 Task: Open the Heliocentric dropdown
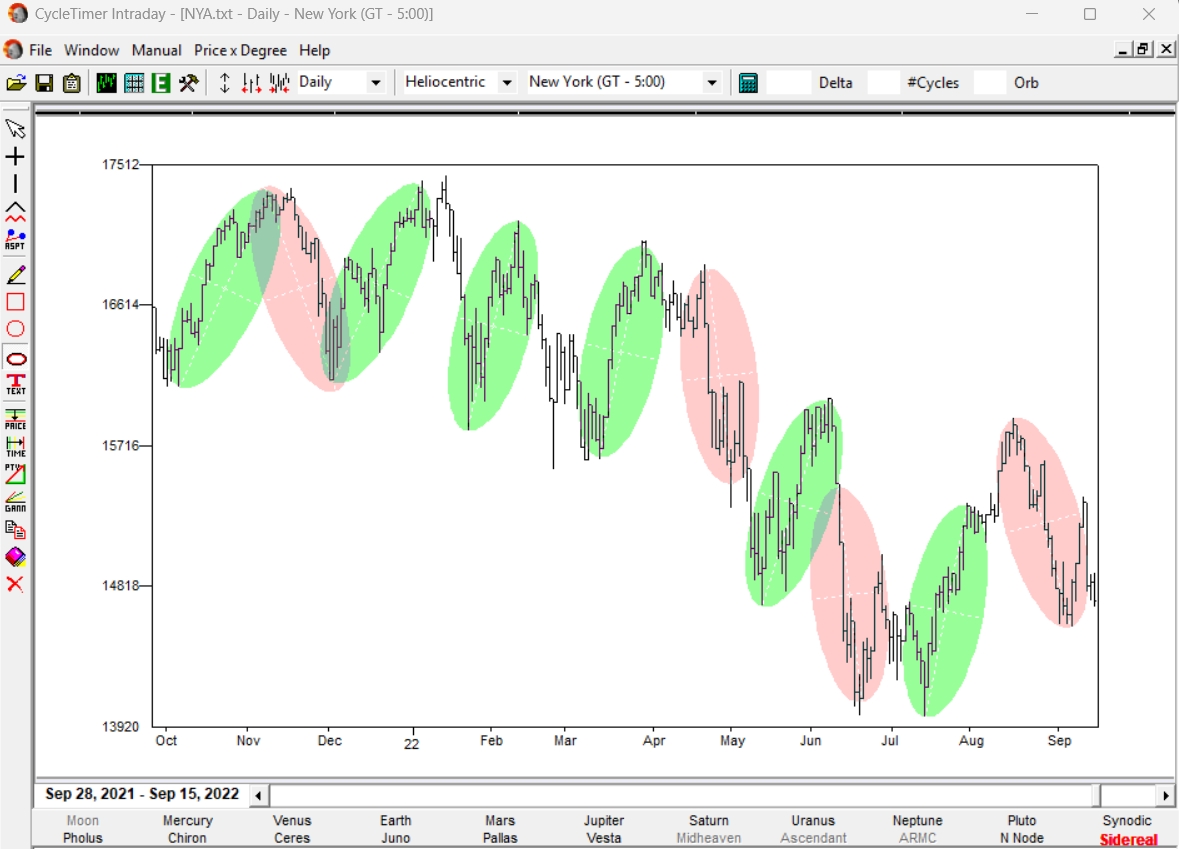click(x=506, y=83)
